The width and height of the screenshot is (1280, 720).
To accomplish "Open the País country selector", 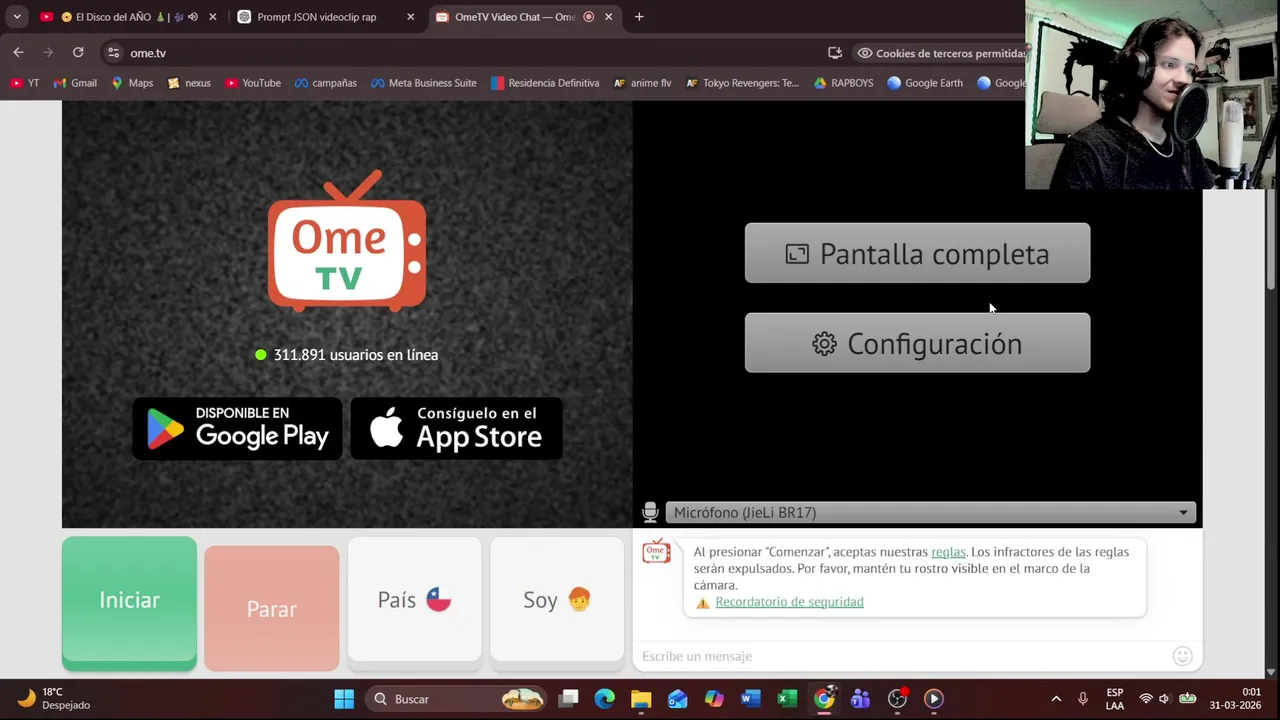I will 414,600.
